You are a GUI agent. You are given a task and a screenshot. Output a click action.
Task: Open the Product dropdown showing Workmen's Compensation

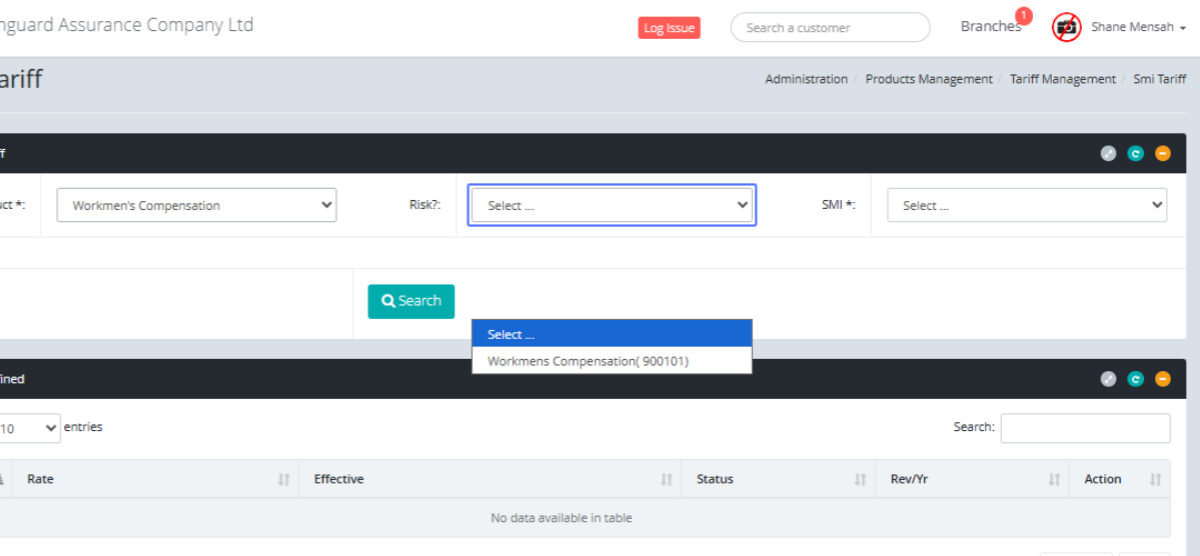click(x=197, y=205)
